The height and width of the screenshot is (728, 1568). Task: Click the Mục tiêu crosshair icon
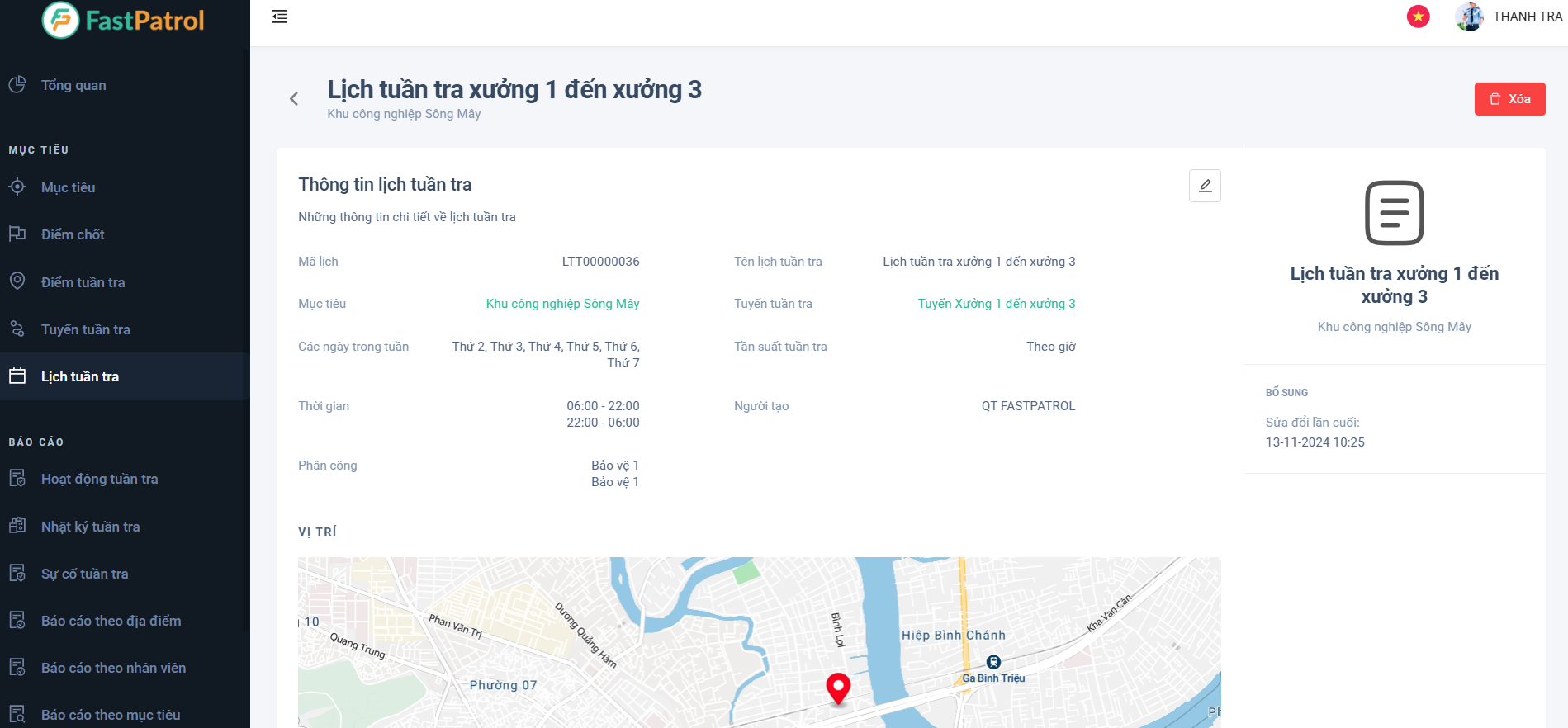tap(17, 187)
